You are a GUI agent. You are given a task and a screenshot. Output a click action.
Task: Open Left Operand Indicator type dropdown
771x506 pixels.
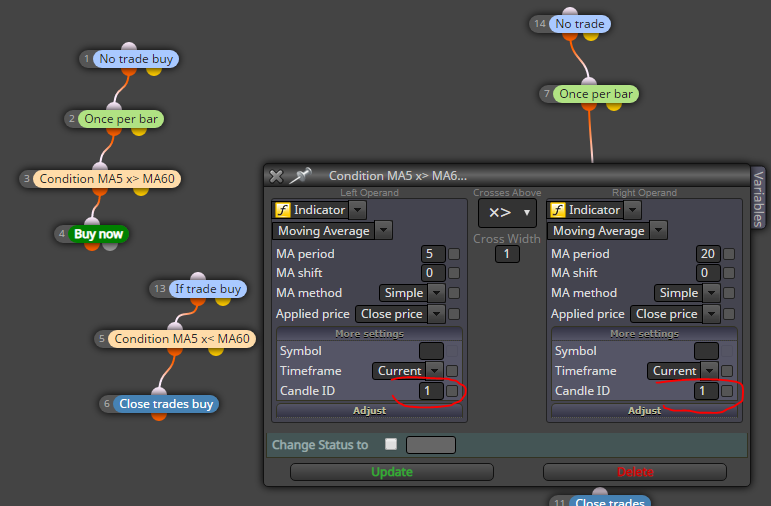pos(357,210)
